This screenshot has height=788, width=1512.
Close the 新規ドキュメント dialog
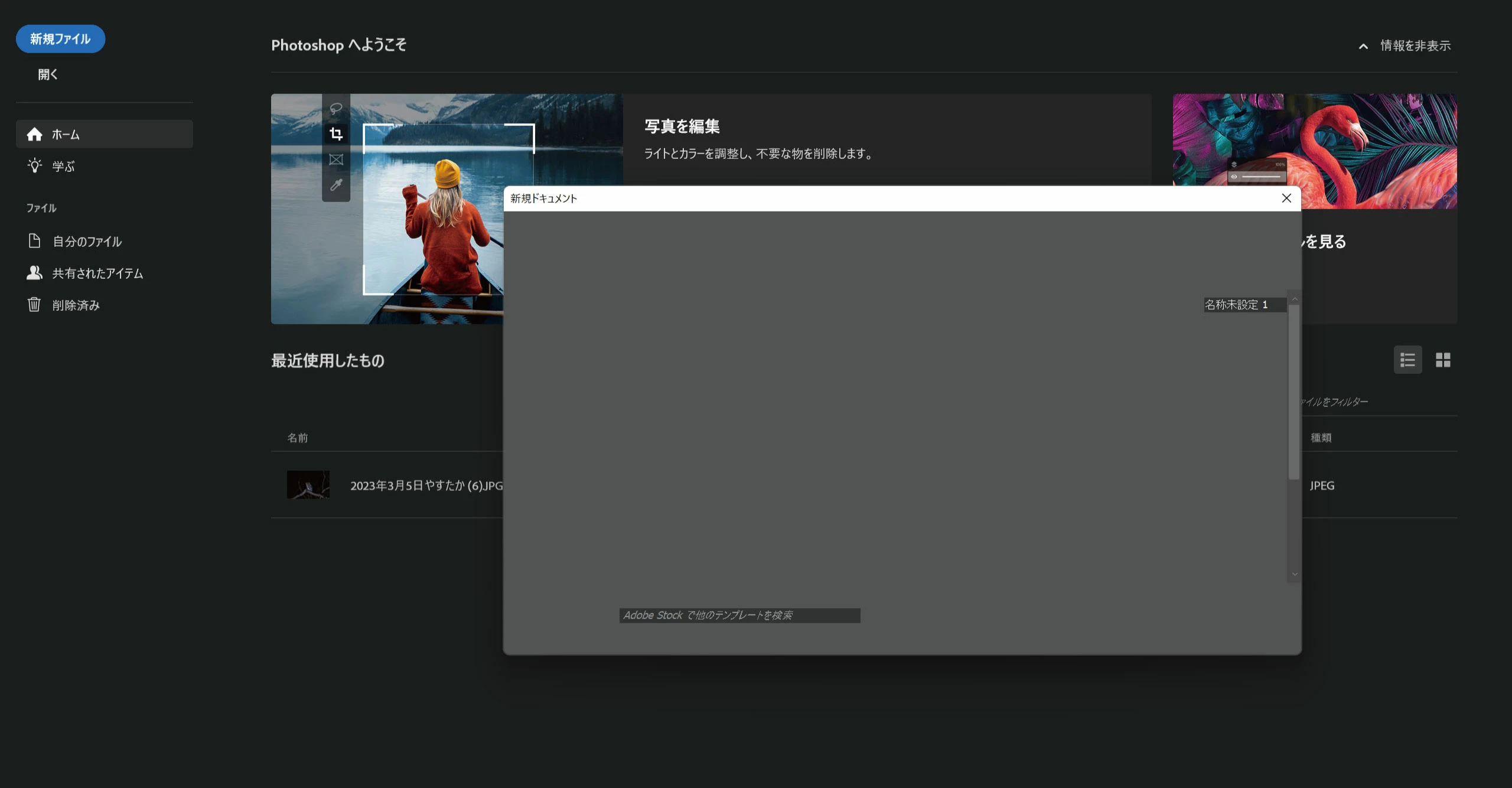(1286, 198)
